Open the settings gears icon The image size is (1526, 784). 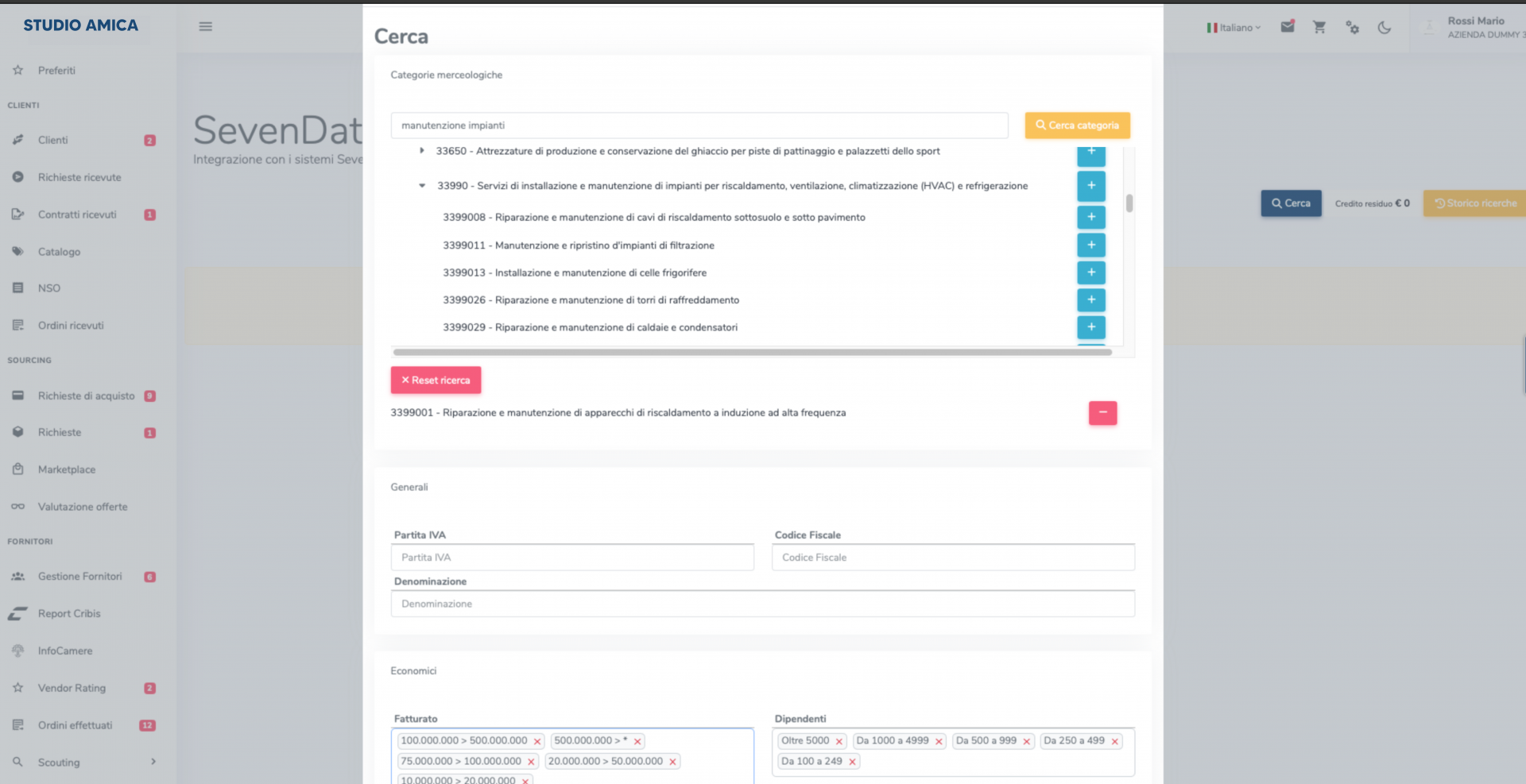click(1352, 27)
